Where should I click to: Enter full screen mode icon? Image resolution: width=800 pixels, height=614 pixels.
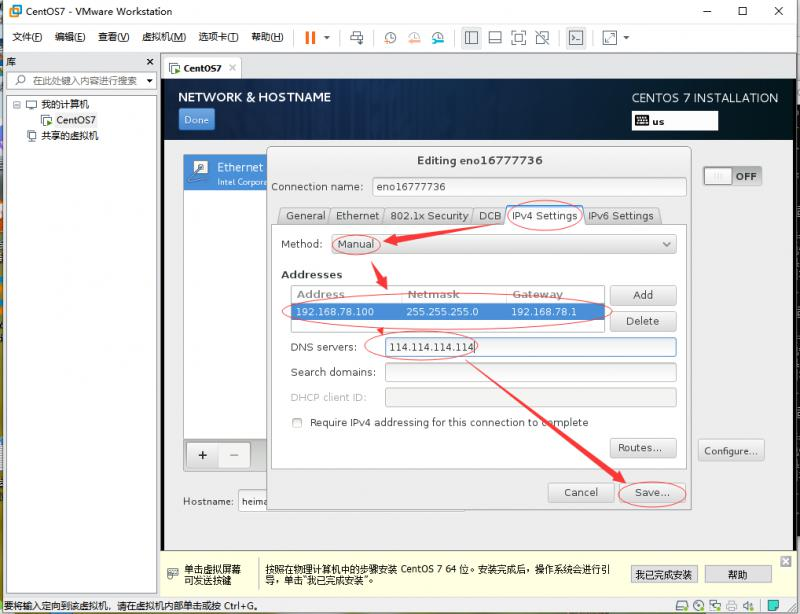point(518,38)
